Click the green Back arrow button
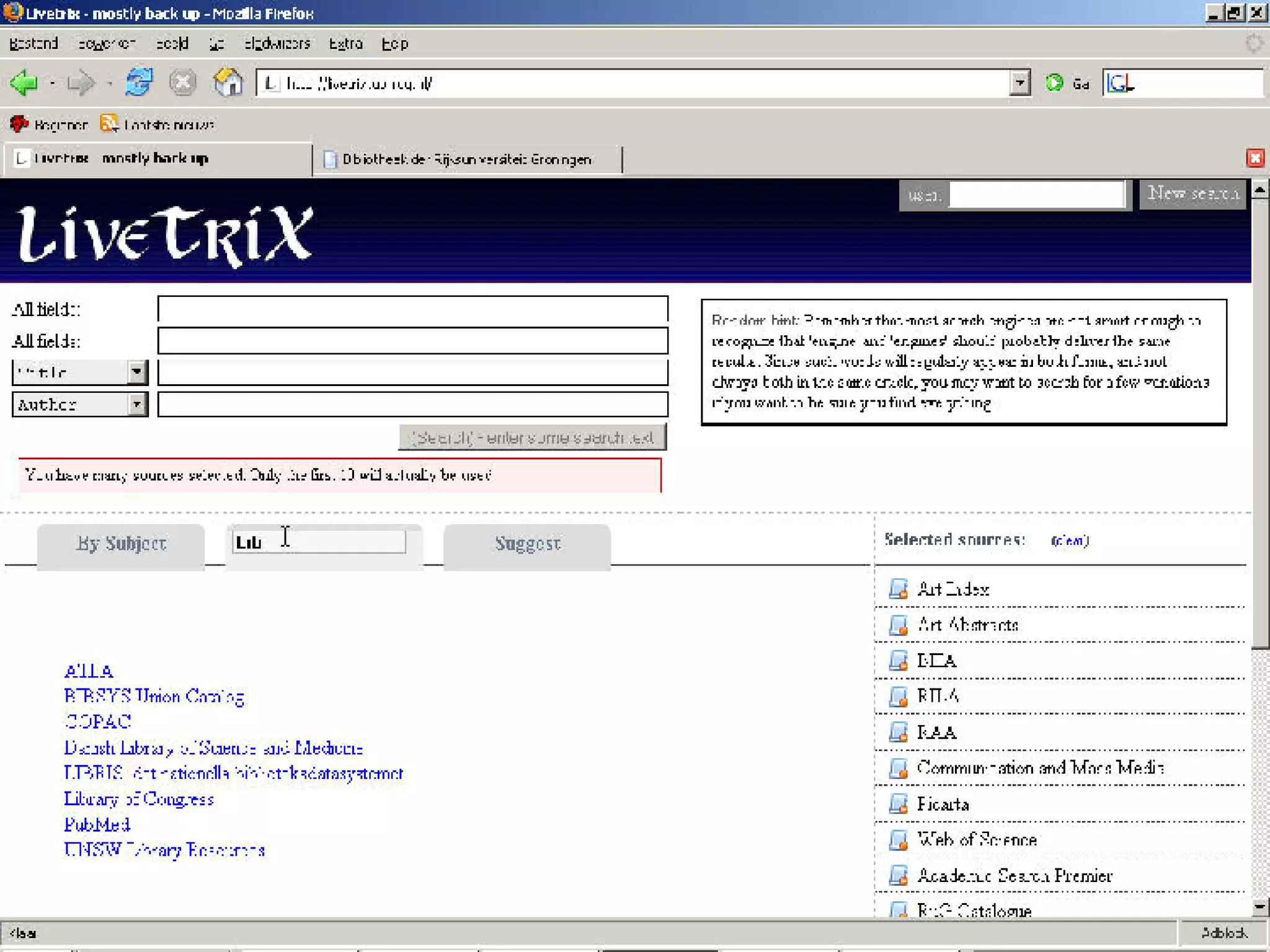Screen dimensions: 1270x952 (x=25, y=82)
